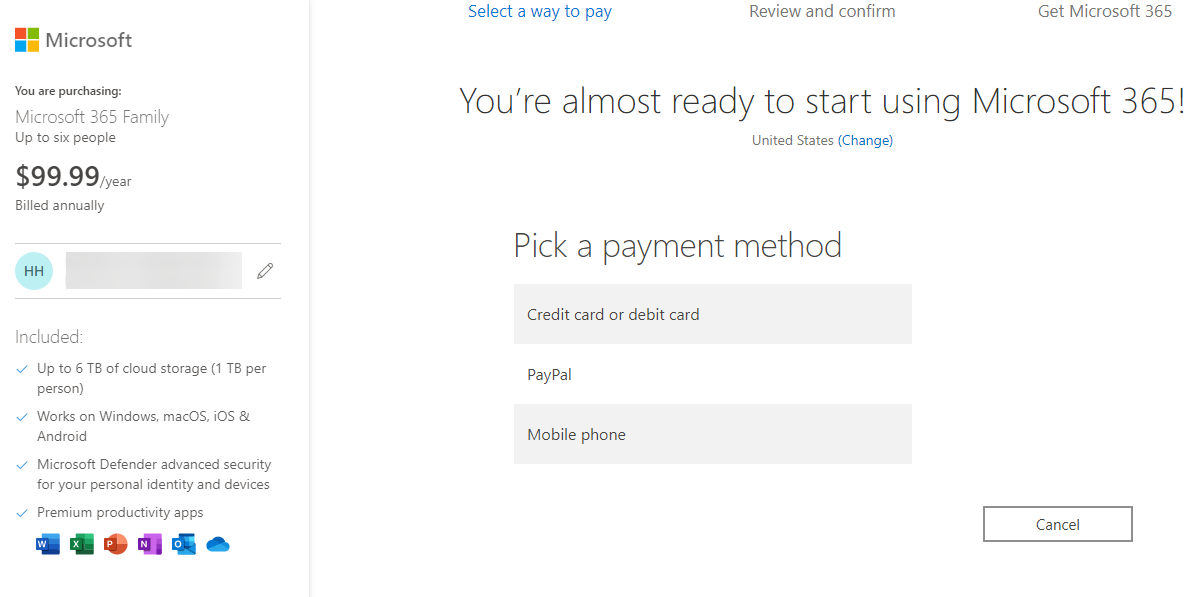Click the Microsoft logo
Viewport: 1195px width, 597px height.
pyautogui.click(x=73, y=40)
